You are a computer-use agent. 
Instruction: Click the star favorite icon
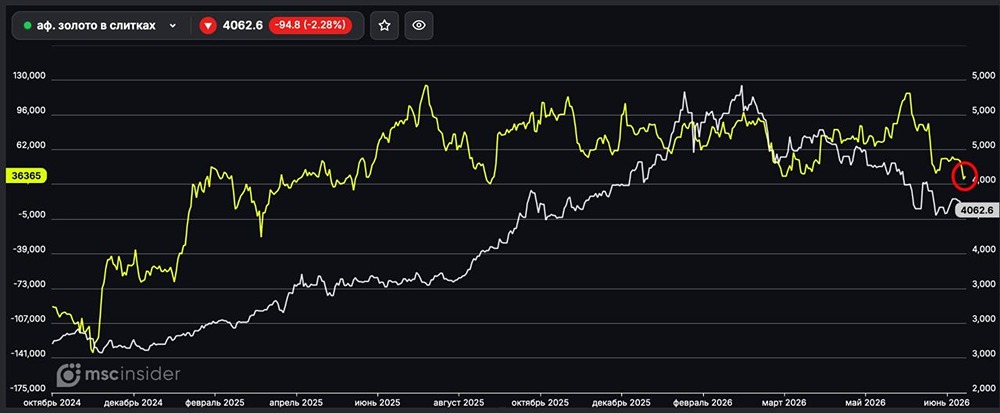tap(384, 25)
